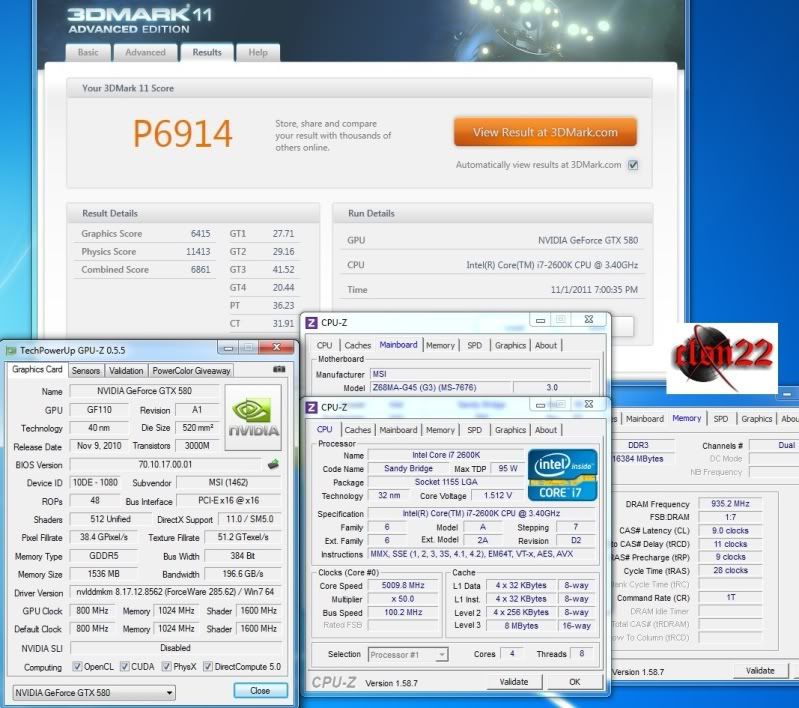
Task: Click the Close button in GPU-Z
Action: [x=260, y=691]
